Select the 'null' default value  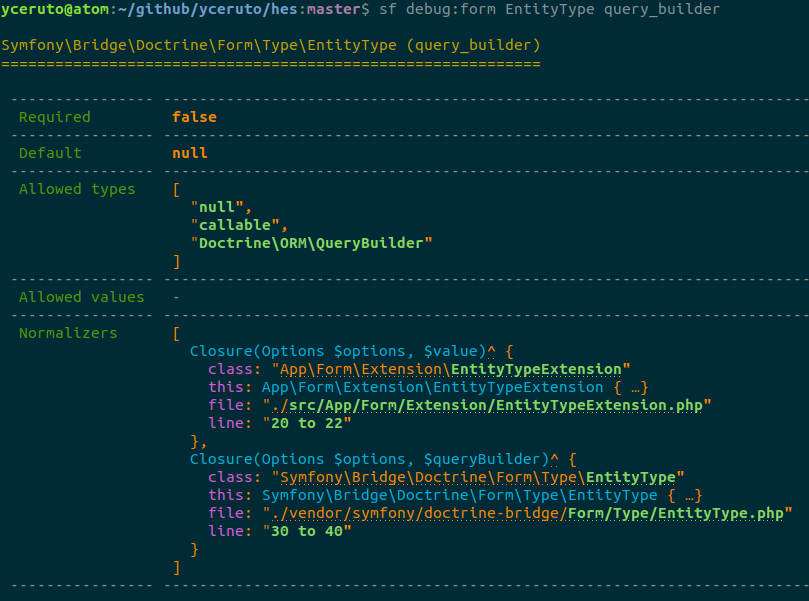click(x=190, y=153)
